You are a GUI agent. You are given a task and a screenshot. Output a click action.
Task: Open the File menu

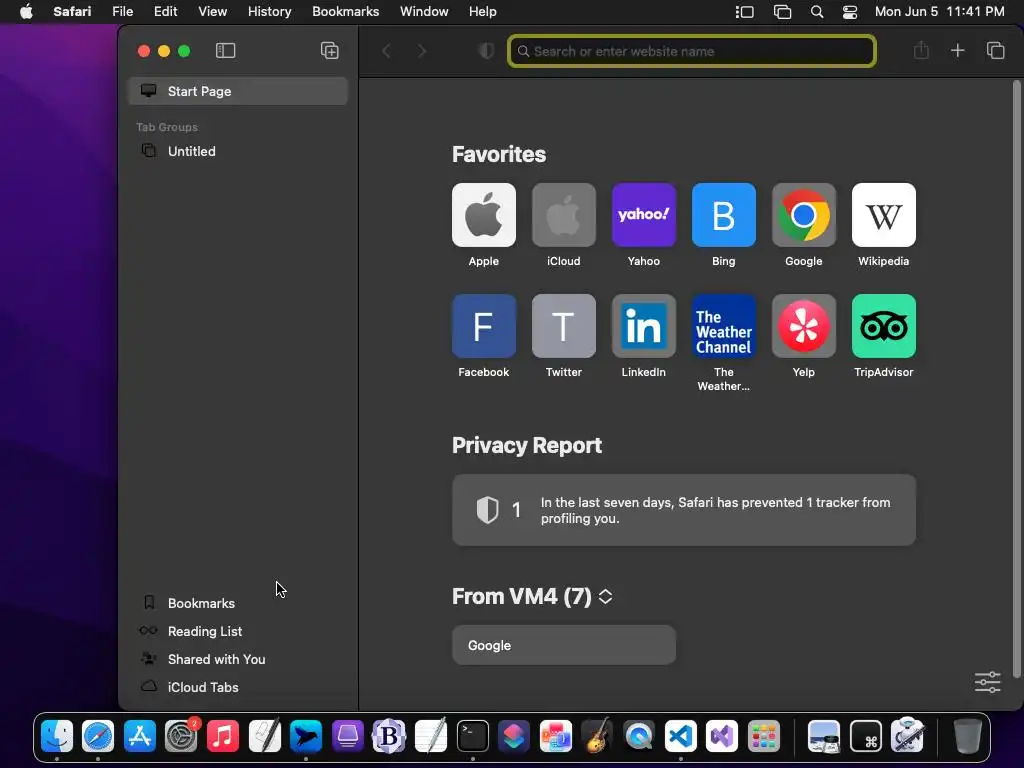point(123,12)
